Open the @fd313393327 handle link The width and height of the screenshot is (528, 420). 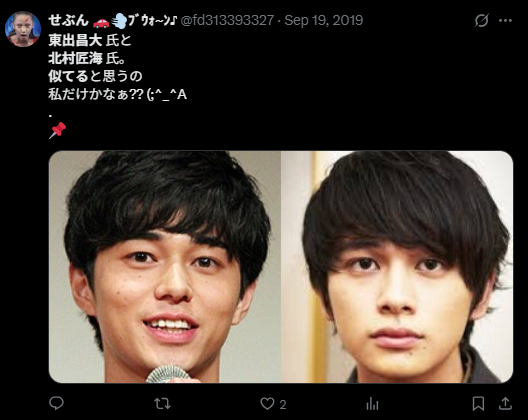pos(227,21)
